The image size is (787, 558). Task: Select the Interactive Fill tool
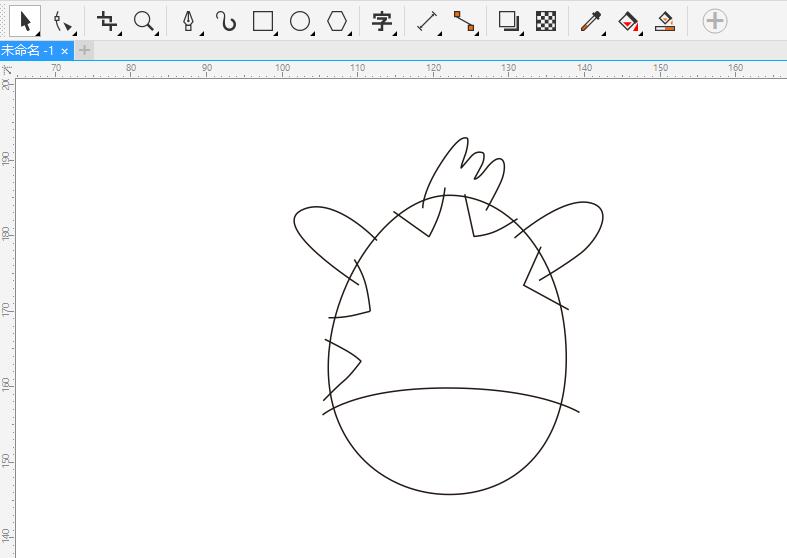628,22
